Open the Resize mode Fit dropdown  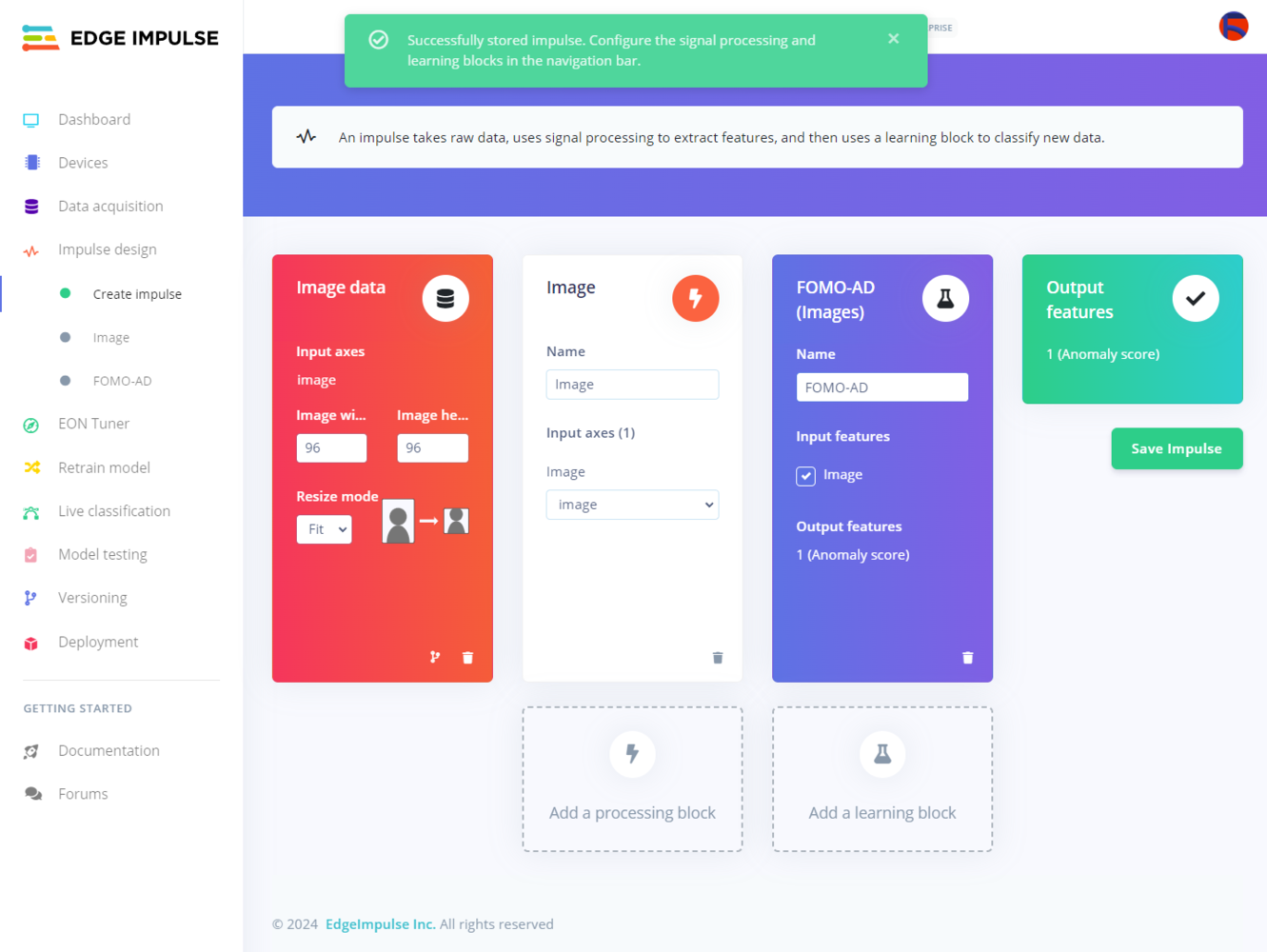click(x=324, y=529)
